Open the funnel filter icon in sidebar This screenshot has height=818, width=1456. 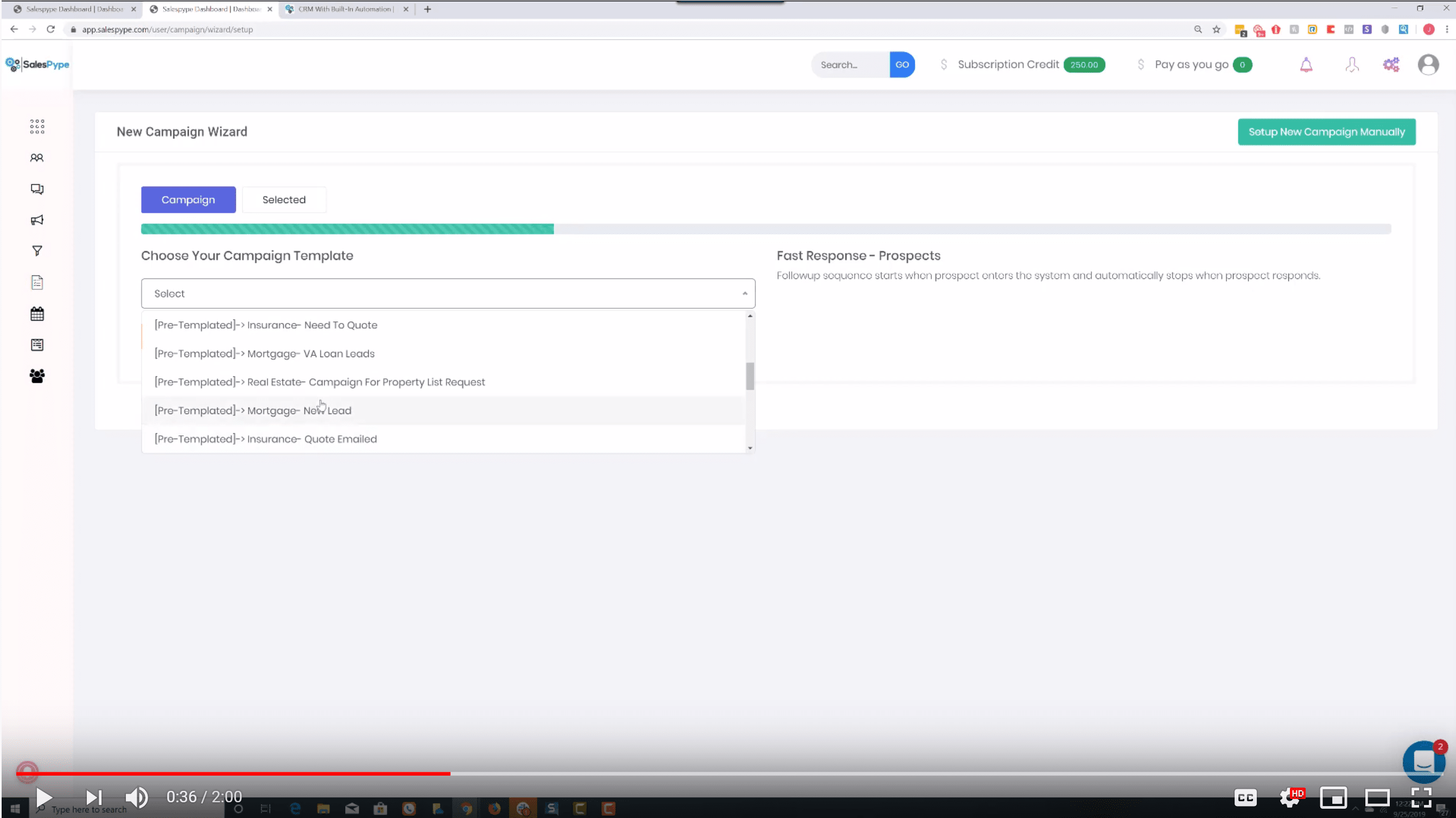(x=37, y=250)
